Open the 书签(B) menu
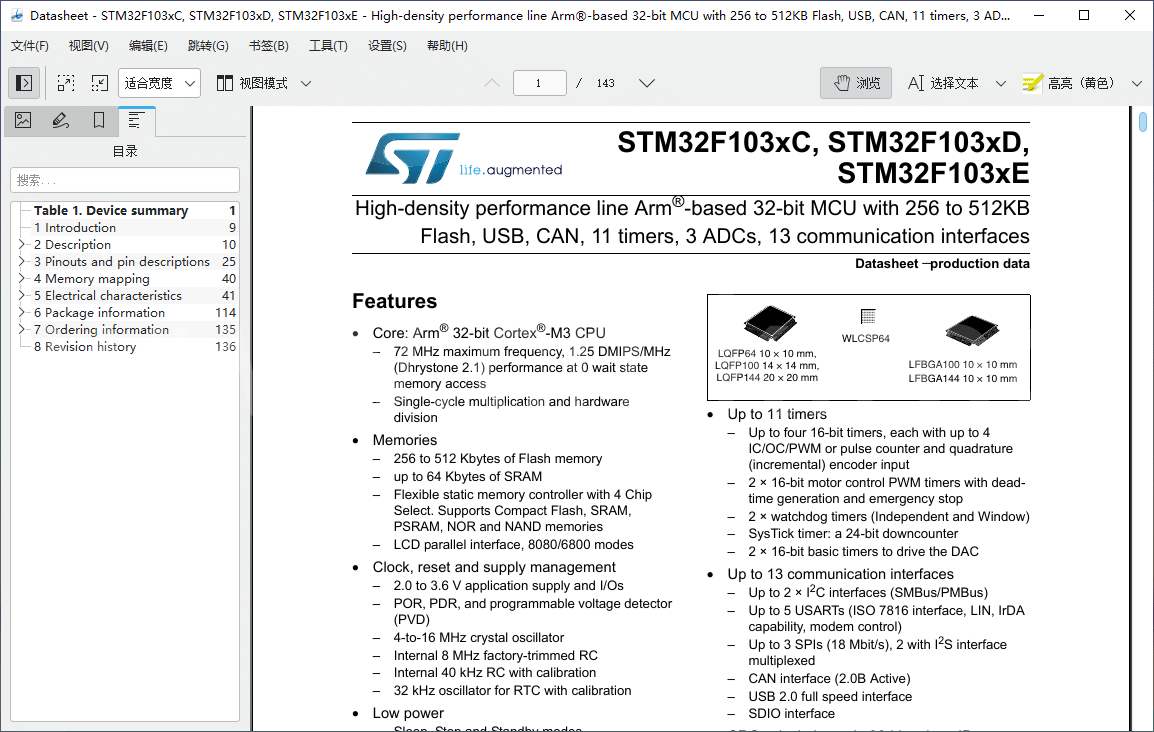 click(268, 46)
